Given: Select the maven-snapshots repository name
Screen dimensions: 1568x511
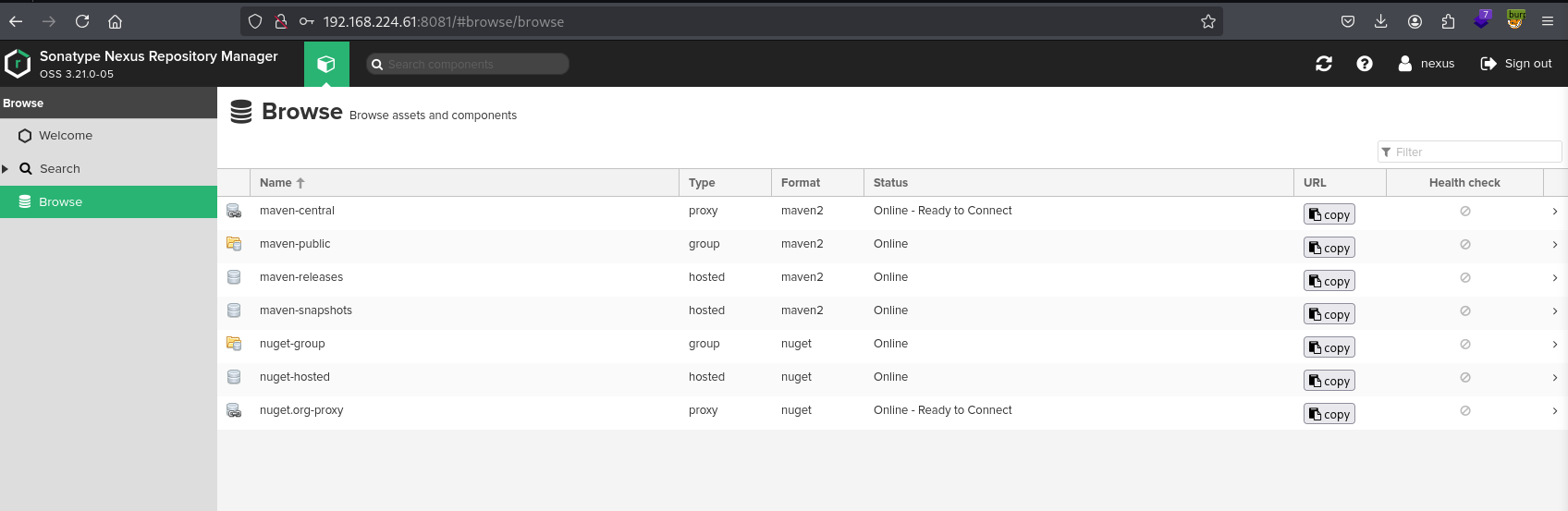Looking at the screenshot, I should (306, 310).
